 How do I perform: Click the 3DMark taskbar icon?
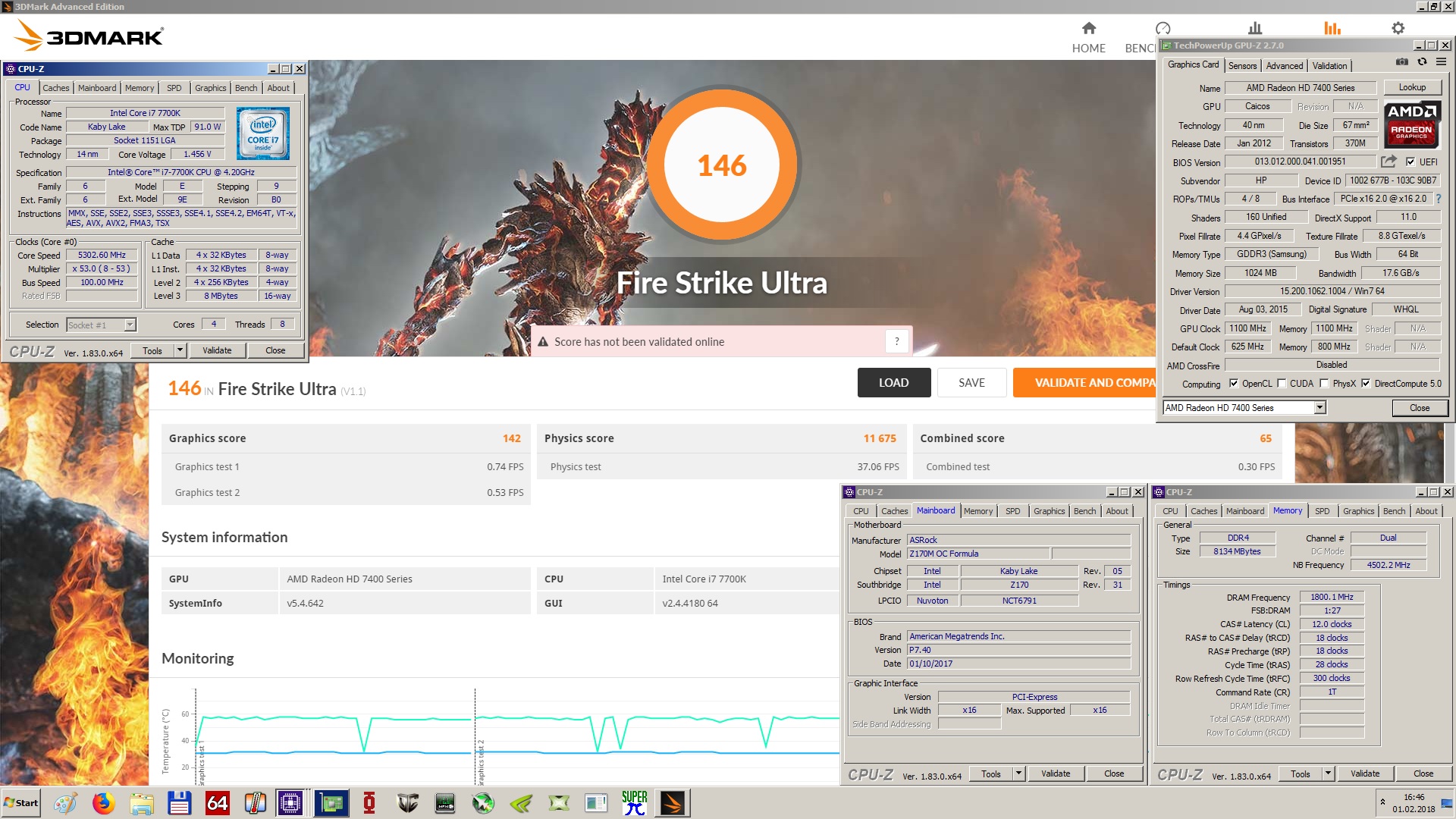pyautogui.click(x=673, y=803)
